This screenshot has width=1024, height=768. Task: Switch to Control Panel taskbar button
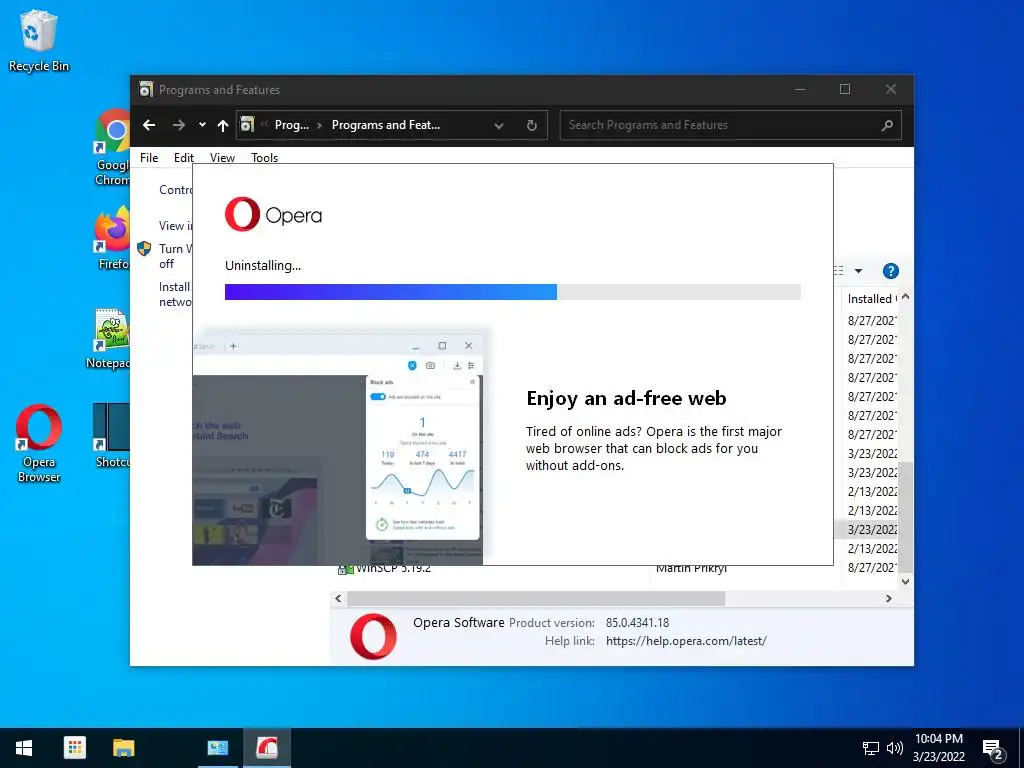point(217,748)
